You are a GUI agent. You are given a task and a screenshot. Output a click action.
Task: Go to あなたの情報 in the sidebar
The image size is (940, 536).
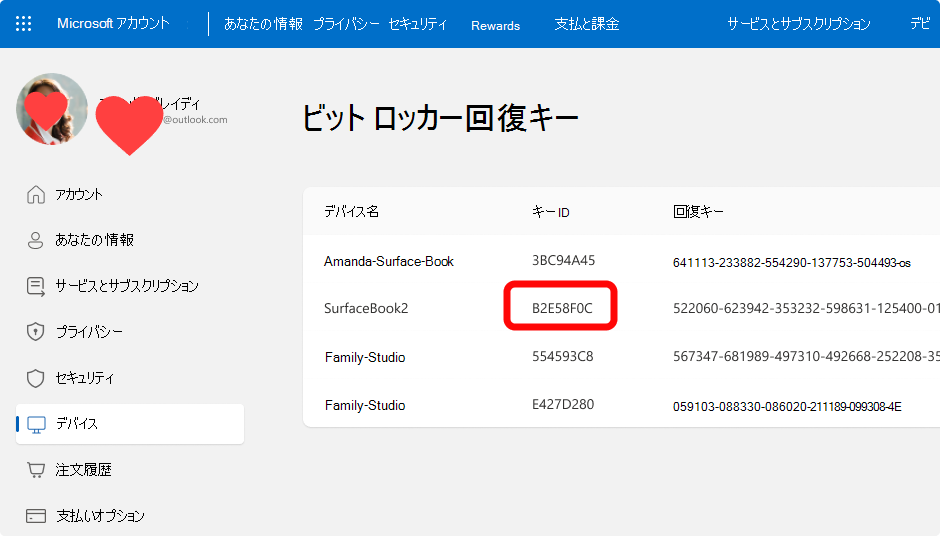[x=94, y=240]
